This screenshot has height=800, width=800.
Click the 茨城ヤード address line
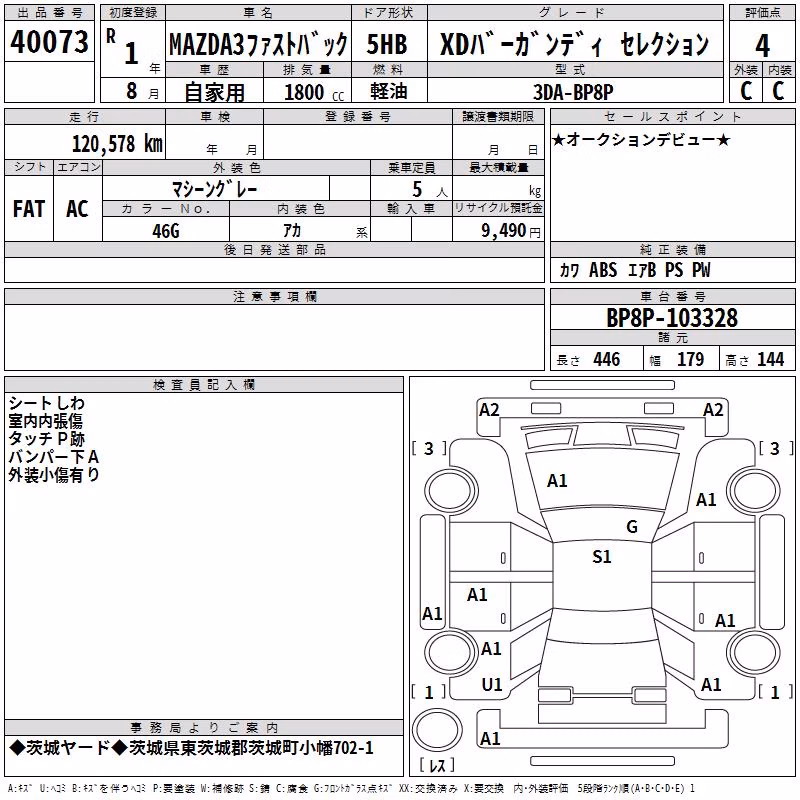coord(191,748)
